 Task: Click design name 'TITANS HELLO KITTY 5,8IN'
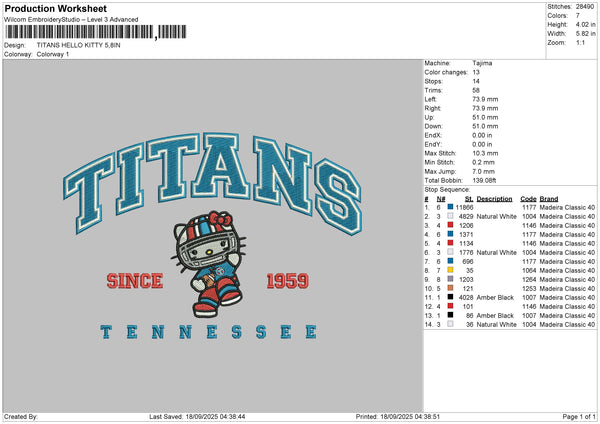tap(78, 45)
